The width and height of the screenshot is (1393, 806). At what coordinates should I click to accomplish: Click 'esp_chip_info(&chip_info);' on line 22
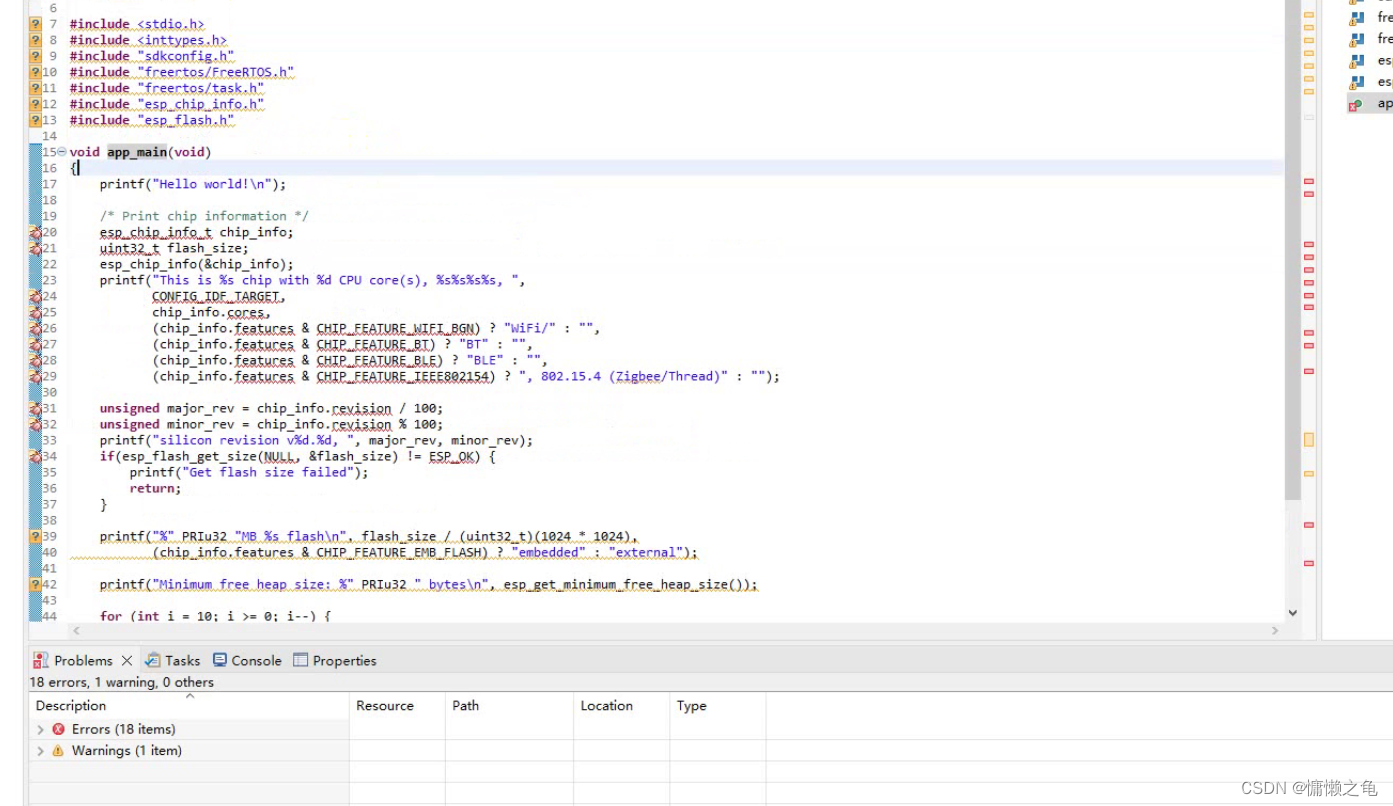click(x=197, y=264)
